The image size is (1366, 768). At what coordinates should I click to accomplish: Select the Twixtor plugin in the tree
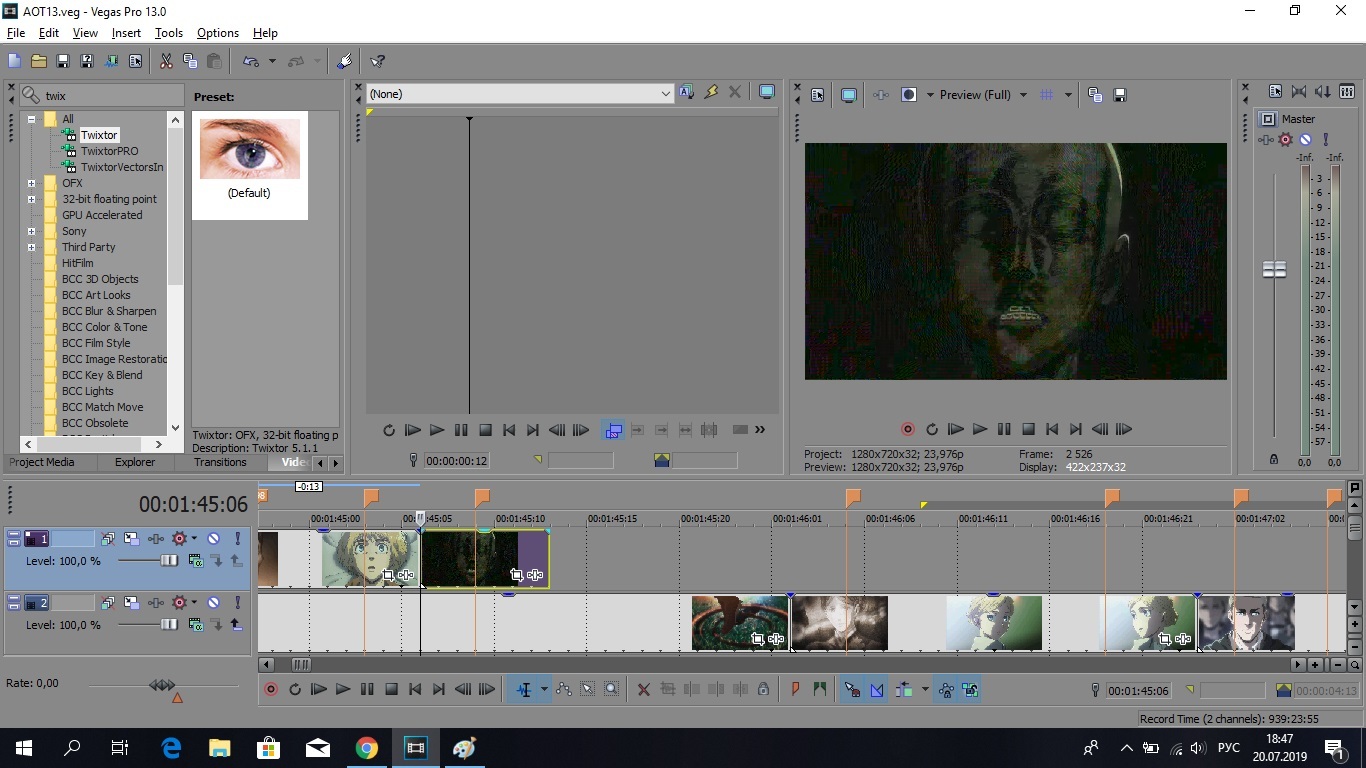point(99,135)
